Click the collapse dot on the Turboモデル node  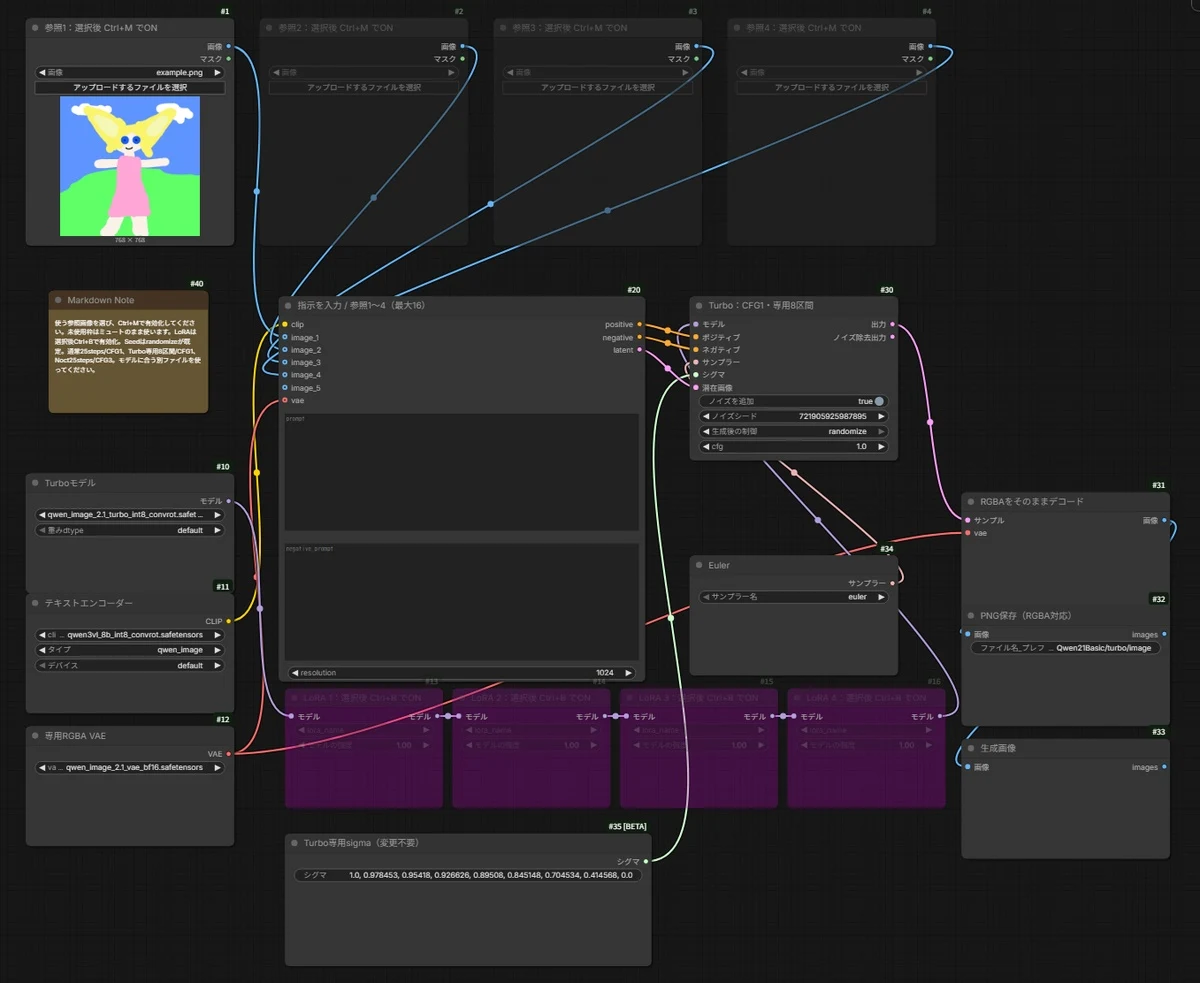[x=36, y=483]
